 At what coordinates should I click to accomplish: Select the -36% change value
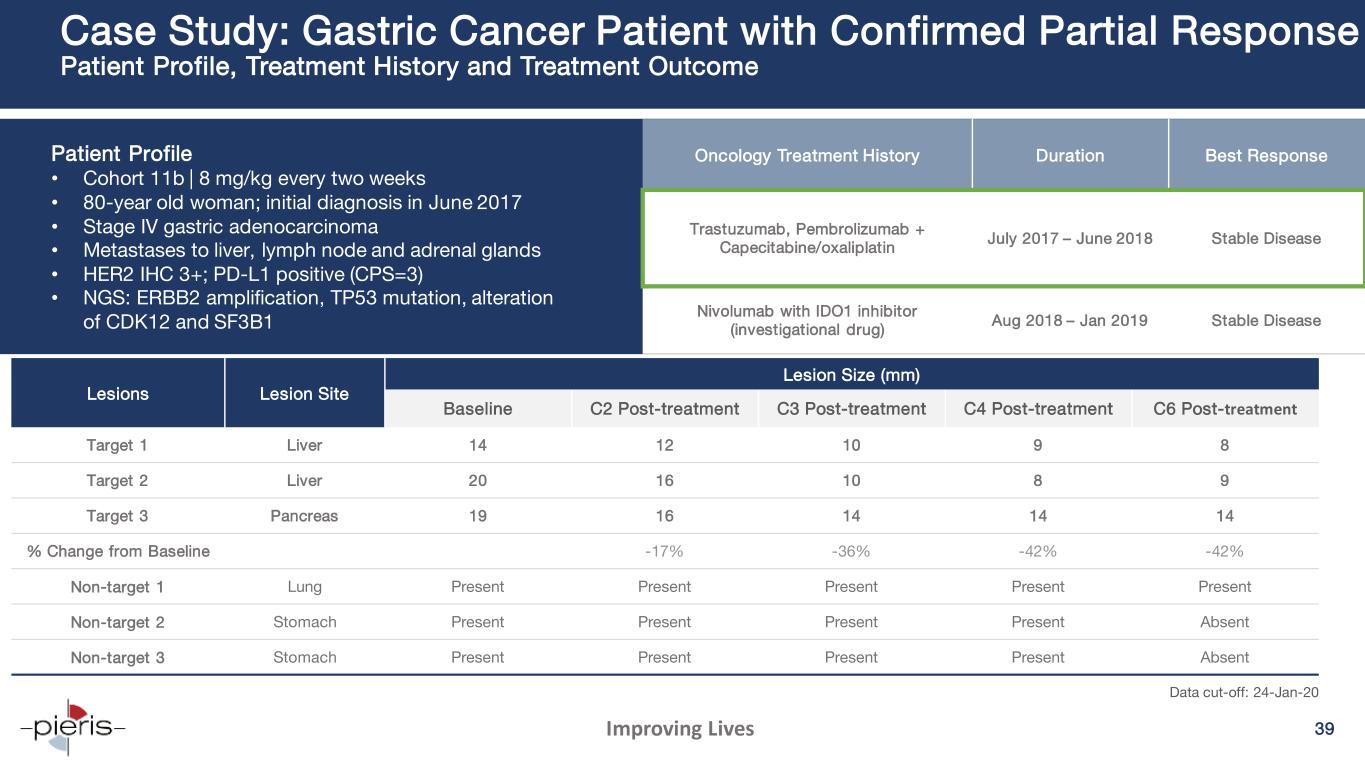click(x=851, y=551)
